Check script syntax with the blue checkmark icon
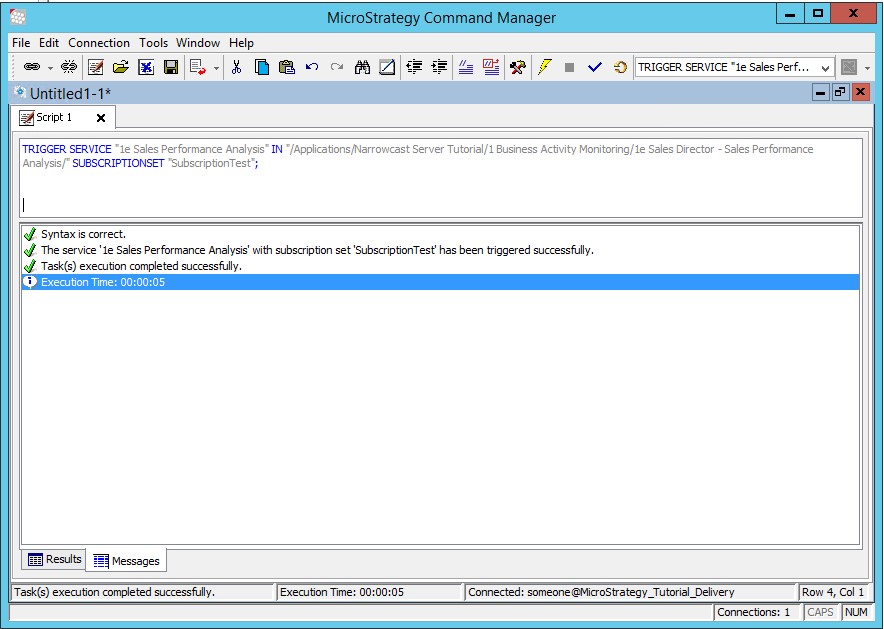Screen dimensions: 884x629 (595, 67)
